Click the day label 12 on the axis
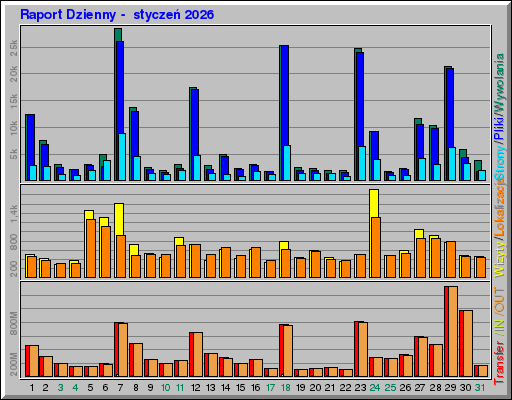Image resolution: width=512 pixels, height=400 pixels. pos(196,388)
